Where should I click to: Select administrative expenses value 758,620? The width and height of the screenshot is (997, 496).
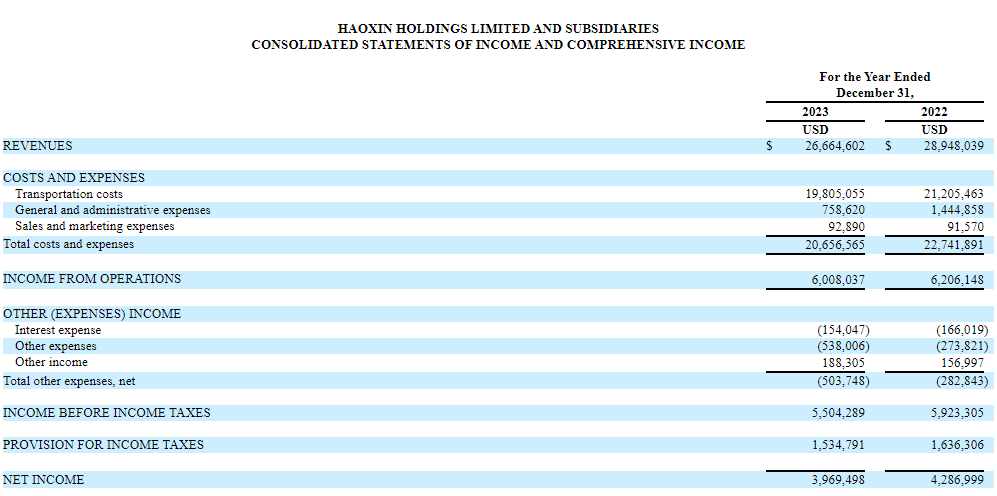pos(842,209)
